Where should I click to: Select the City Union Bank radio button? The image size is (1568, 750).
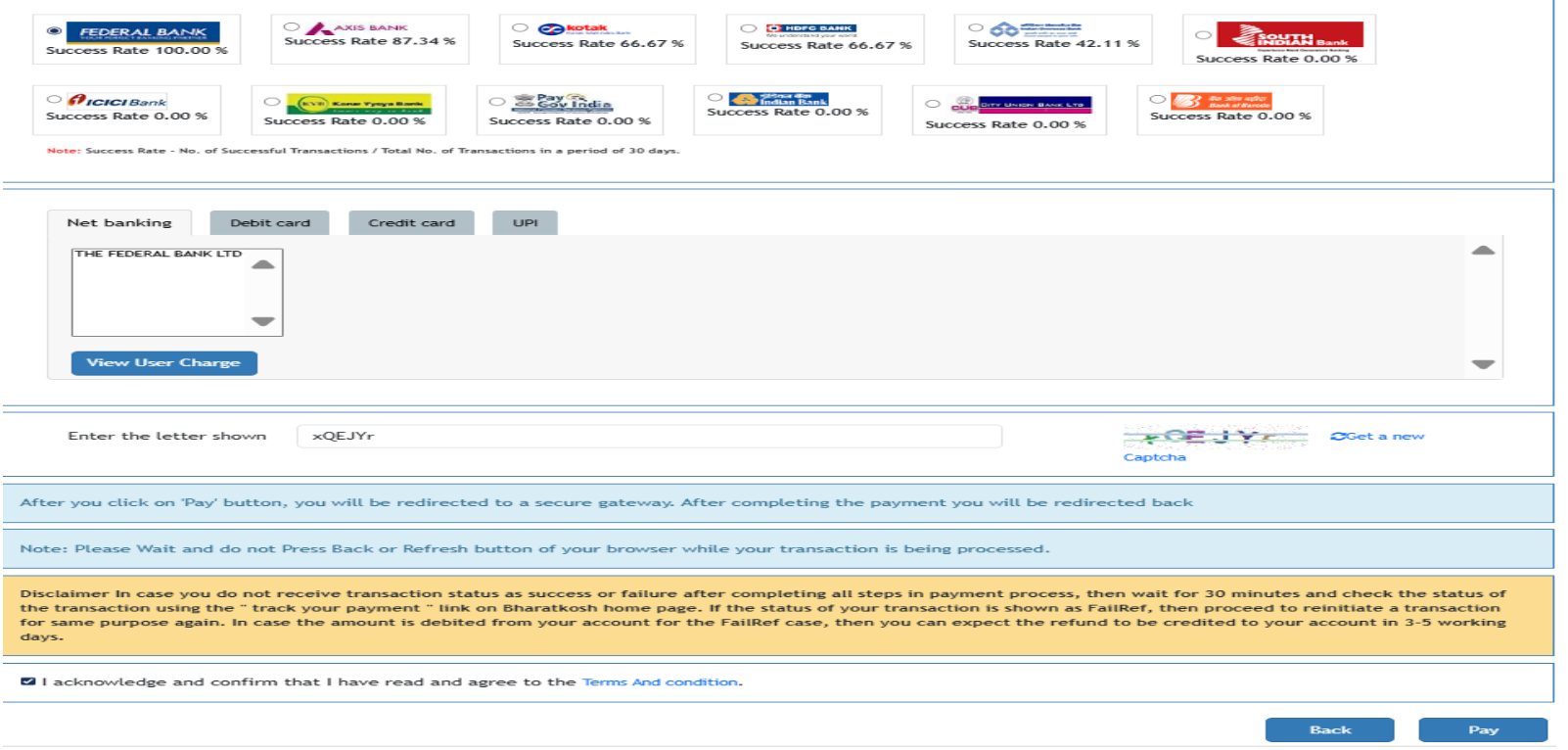pos(933,104)
